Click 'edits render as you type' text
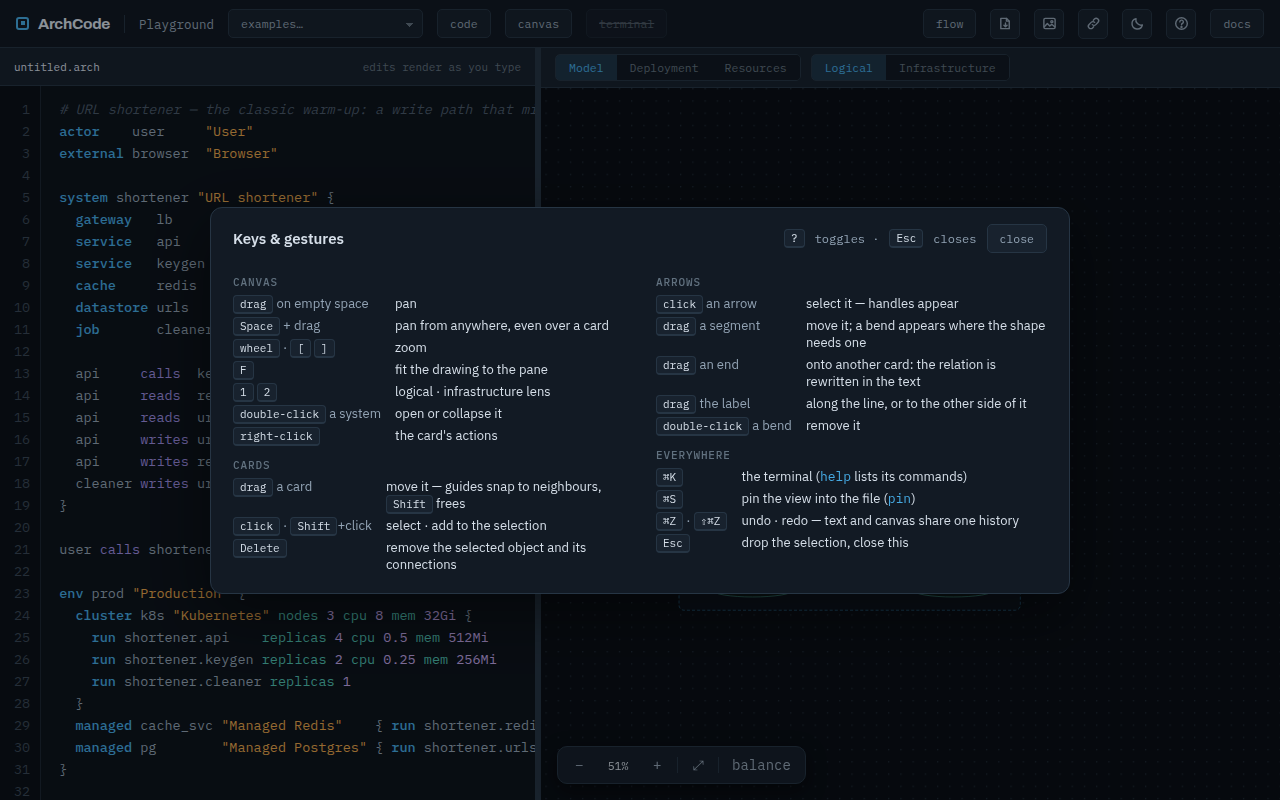The width and height of the screenshot is (1280, 800). (x=441, y=67)
